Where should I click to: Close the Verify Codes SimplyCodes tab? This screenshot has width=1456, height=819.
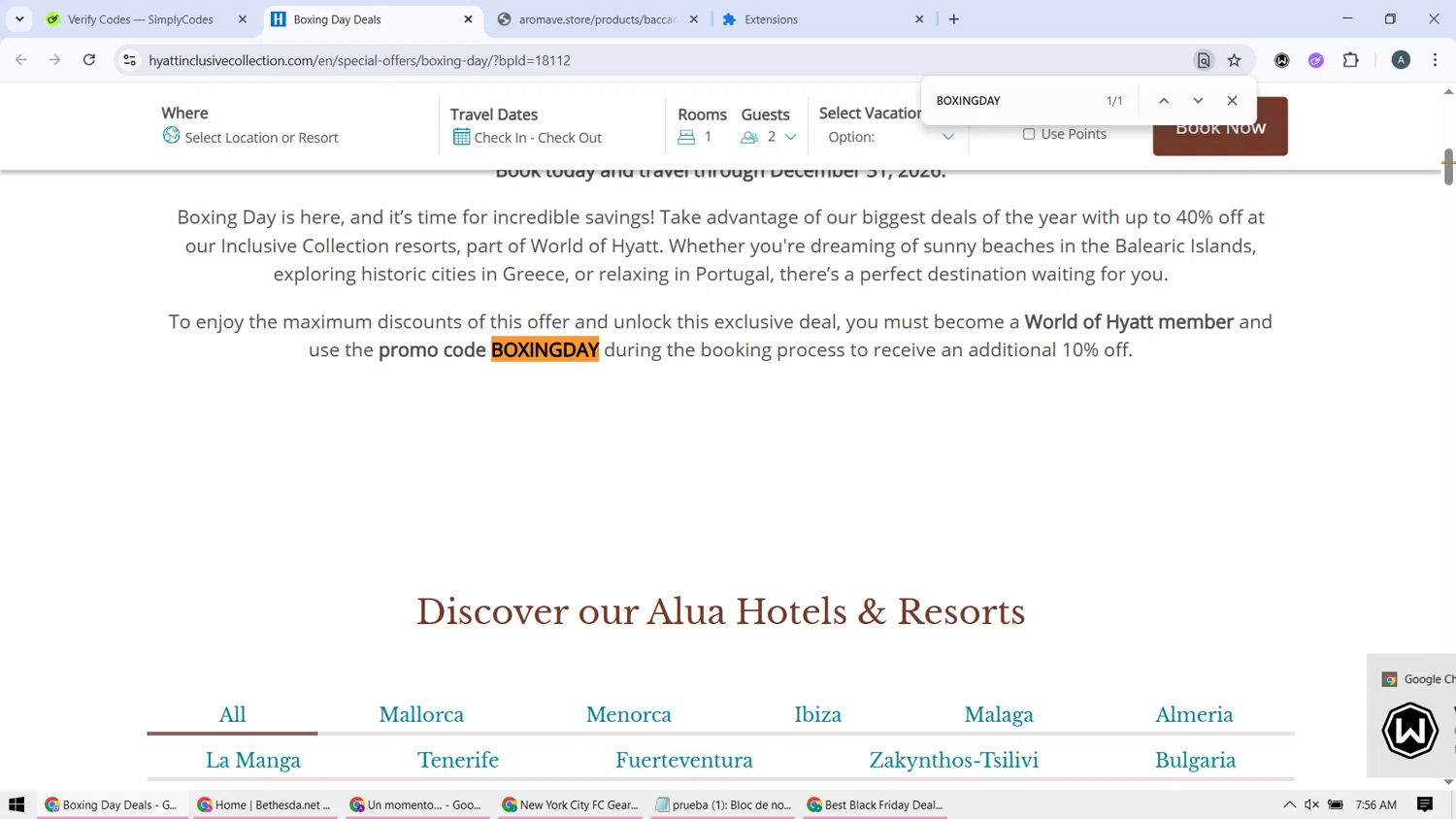click(x=243, y=19)
